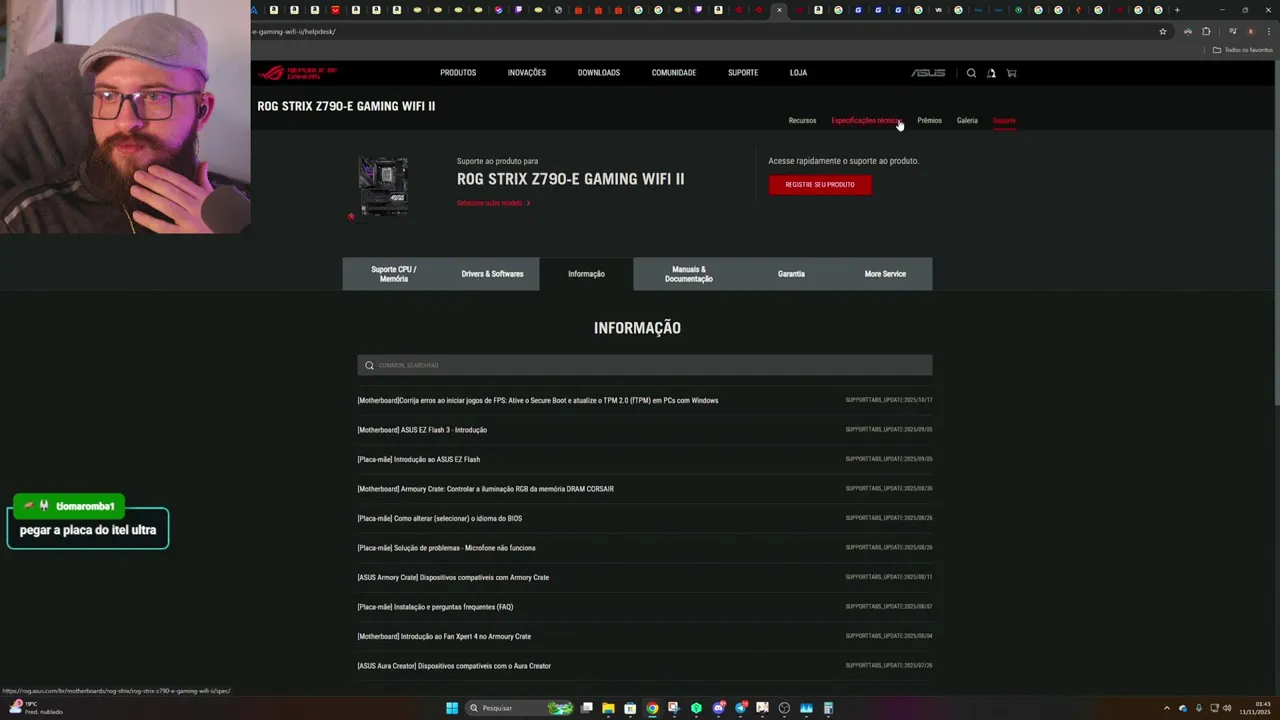Go to the Prêmios section
The image size is (1280, 720).
tap(930, 121)
